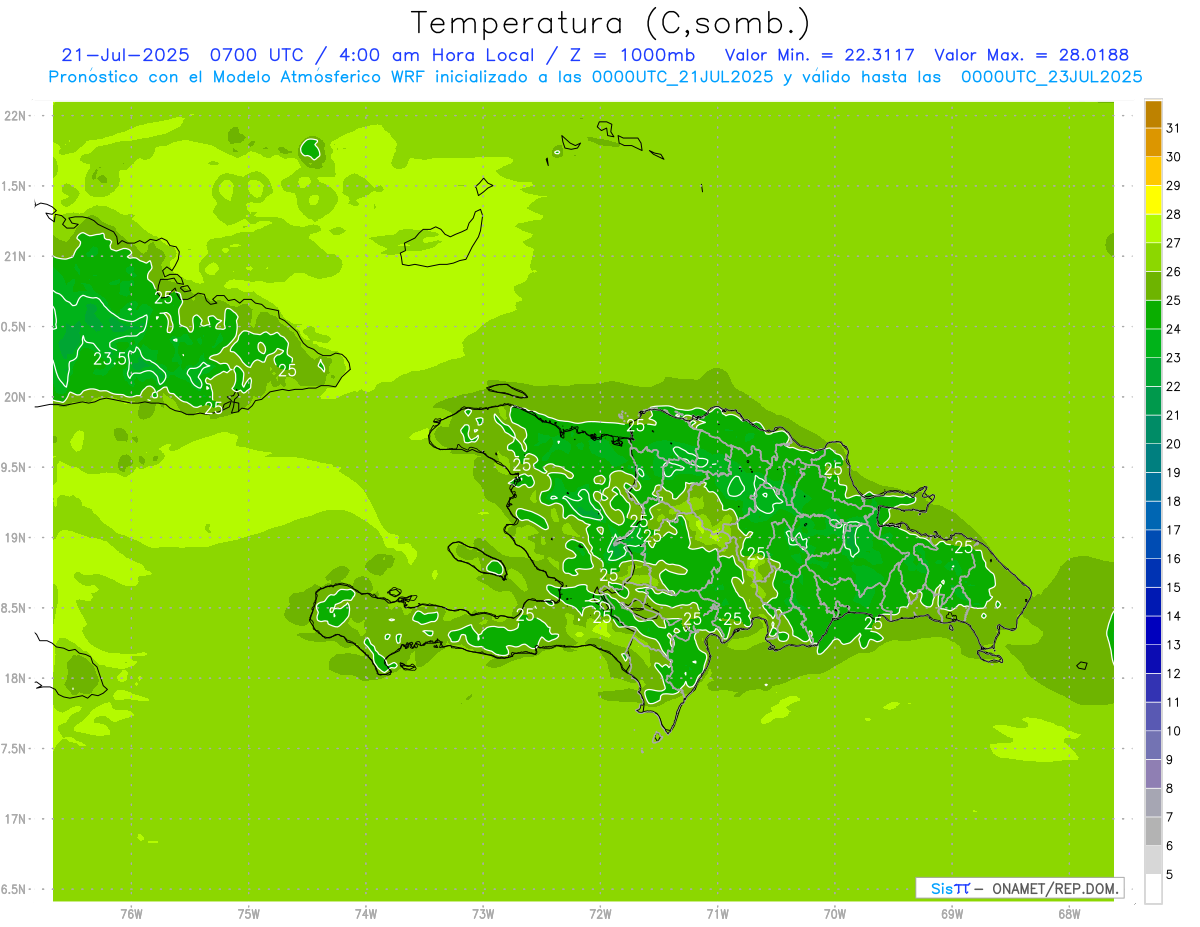Click the '76W' longitude axis label
1200x927 pixels.
tap(131, 913)
